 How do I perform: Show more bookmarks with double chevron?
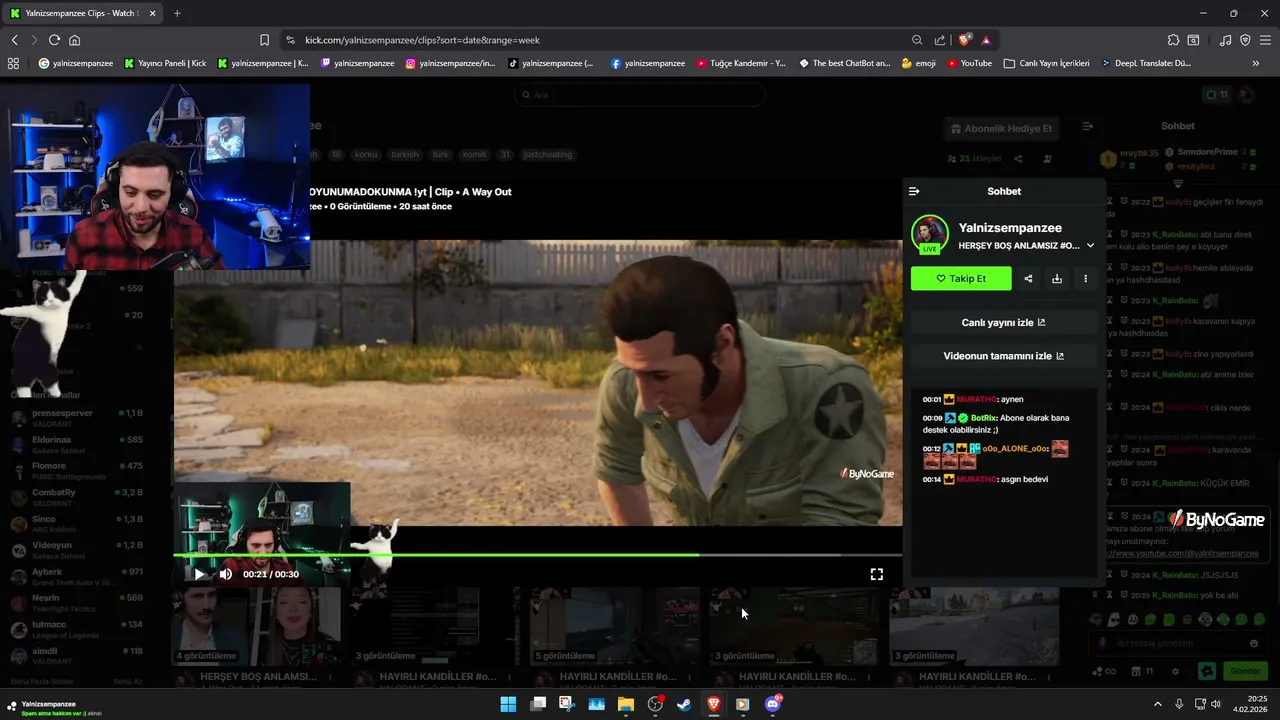click(x=1256, y=63)
